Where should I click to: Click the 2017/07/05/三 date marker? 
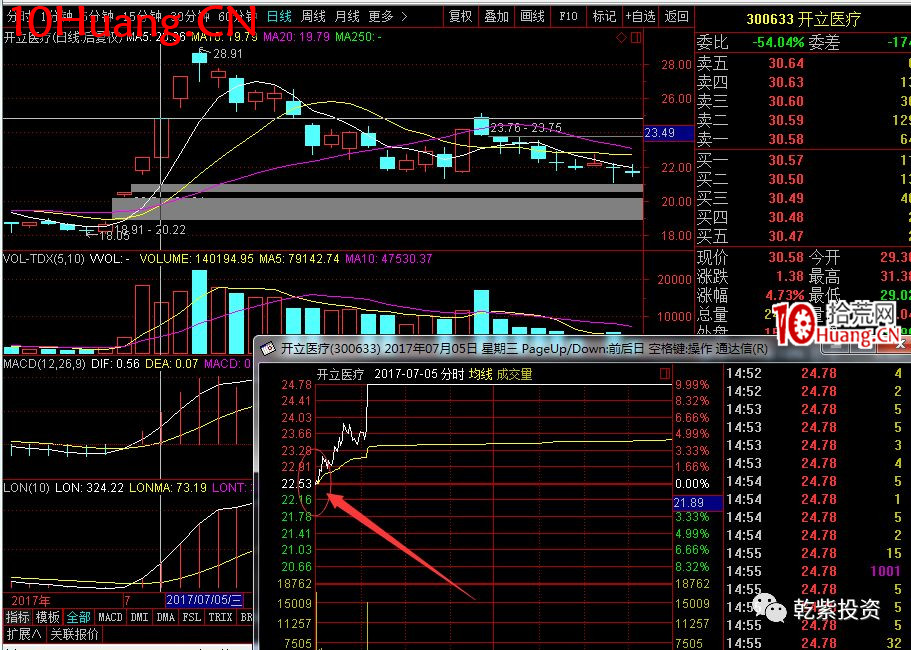click(x=204, y=600)
